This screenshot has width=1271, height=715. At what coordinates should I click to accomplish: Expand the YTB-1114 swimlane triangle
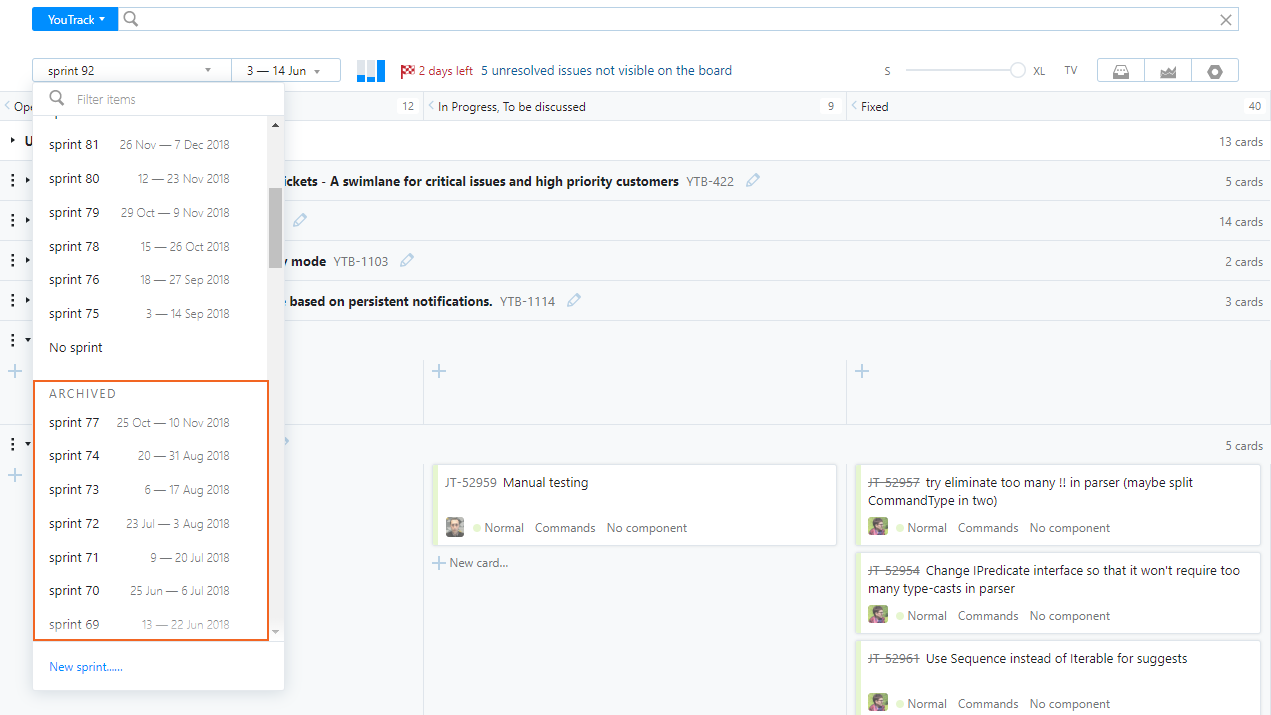(27, 301)
